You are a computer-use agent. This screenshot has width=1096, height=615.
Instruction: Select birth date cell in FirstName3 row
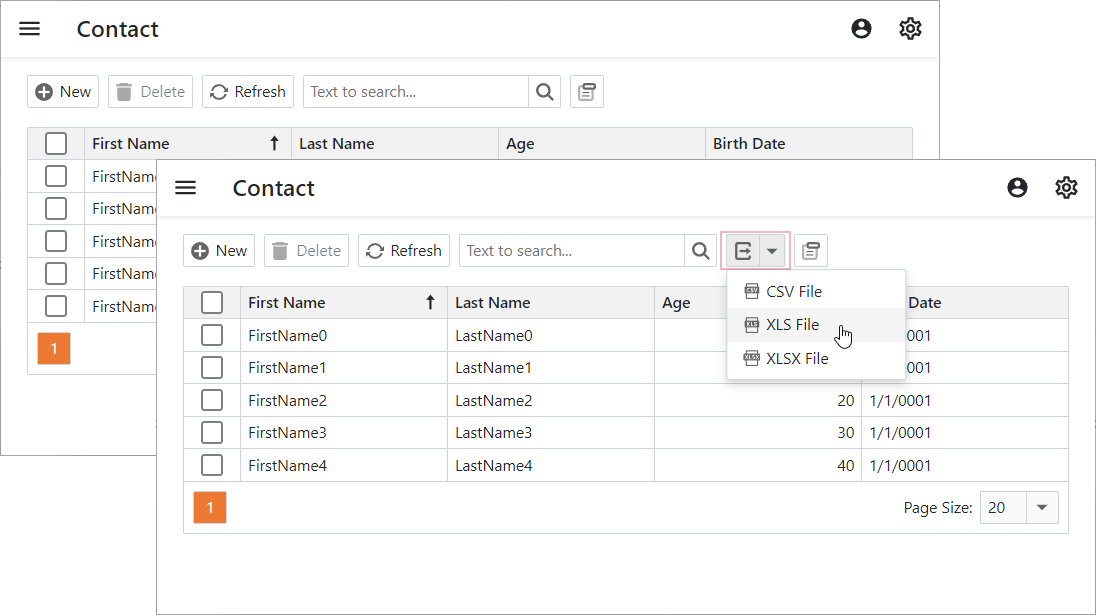tap(965, 433)
